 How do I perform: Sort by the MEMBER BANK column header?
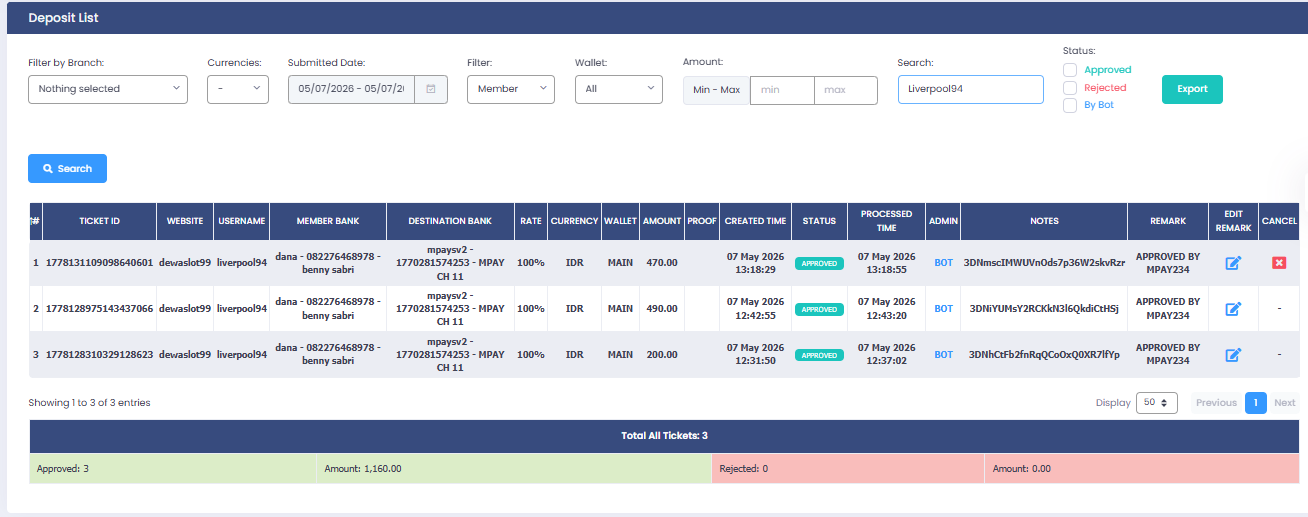click(x=328, y=221)
